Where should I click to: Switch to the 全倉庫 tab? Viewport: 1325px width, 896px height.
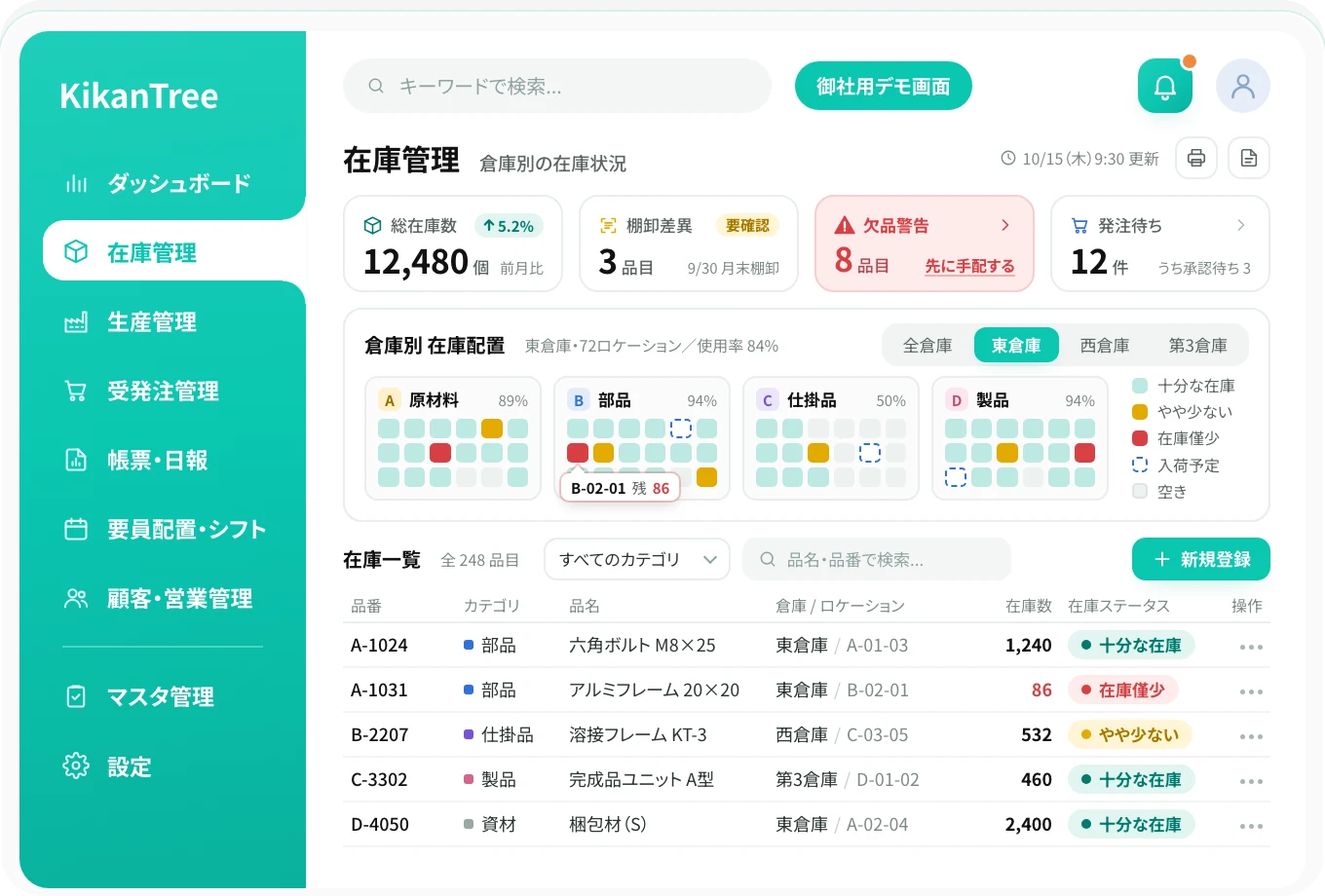pos(927,345)
